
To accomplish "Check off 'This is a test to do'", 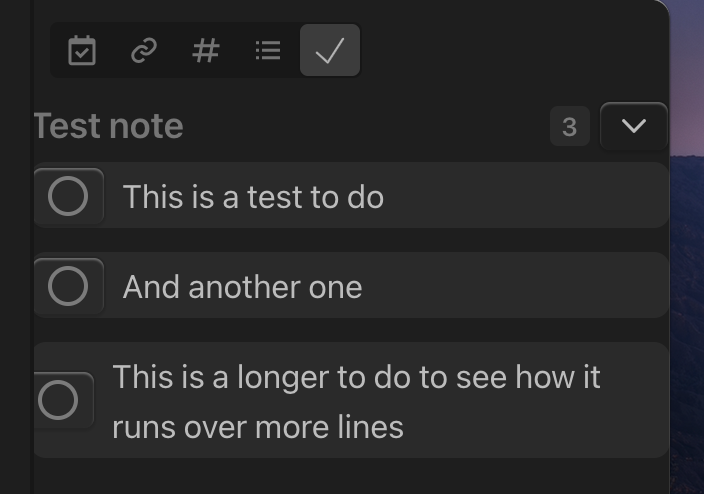I will click(x=68, y=196).
